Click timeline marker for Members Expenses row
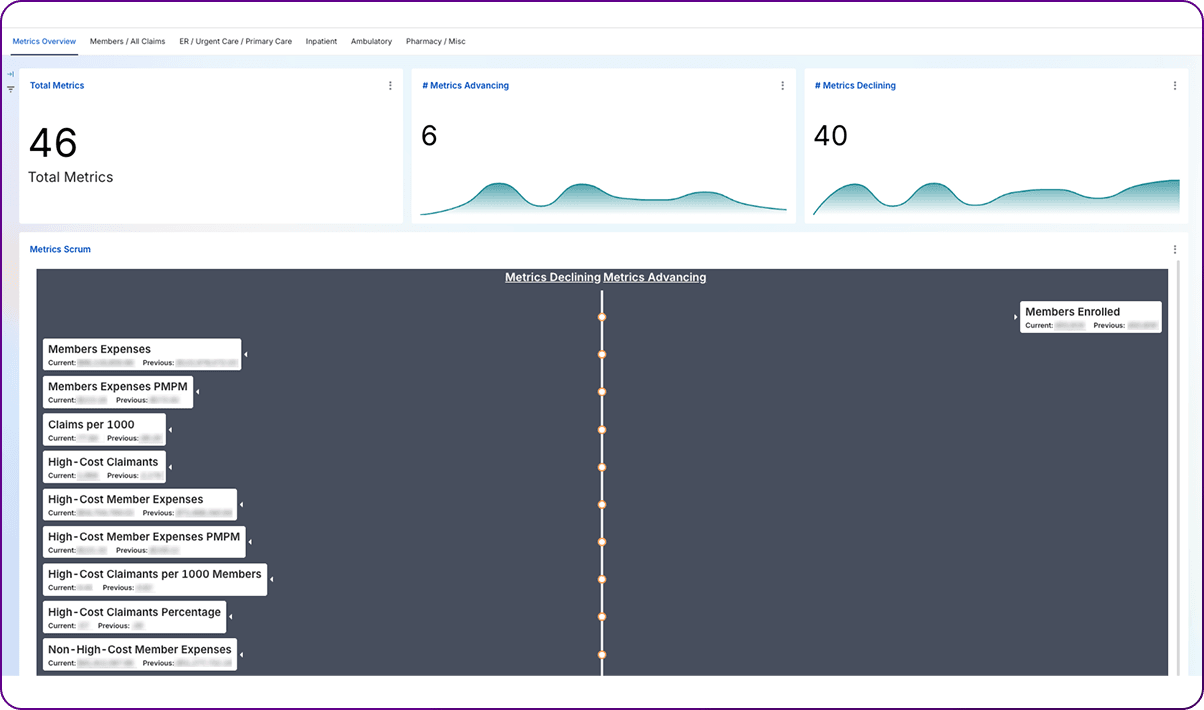The height and width of the screenshot is (710, 1204). (x=602, y=354)
